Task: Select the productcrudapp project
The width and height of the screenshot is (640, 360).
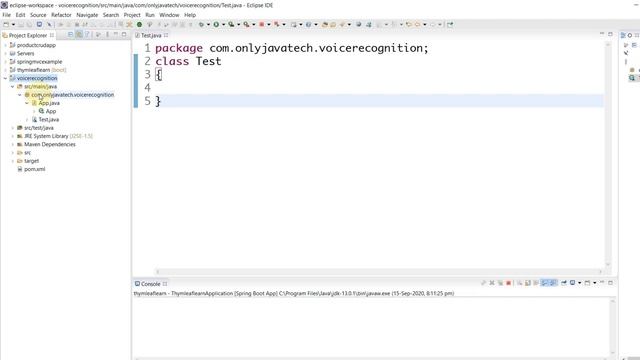Action: click(x=36, y=45)
